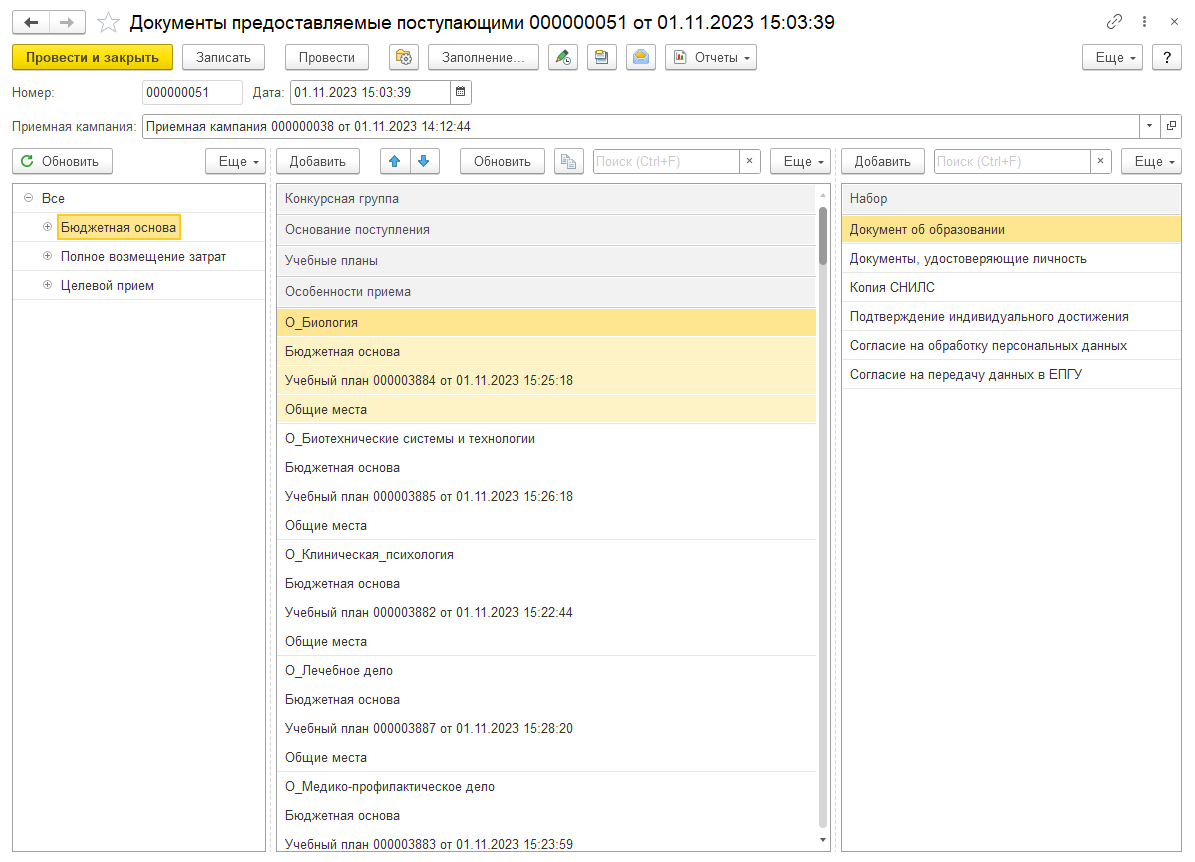The width and height of the screenshot is (1195, 862).
Task: Click Обновить in the left panel
Action: pos(62,161)
